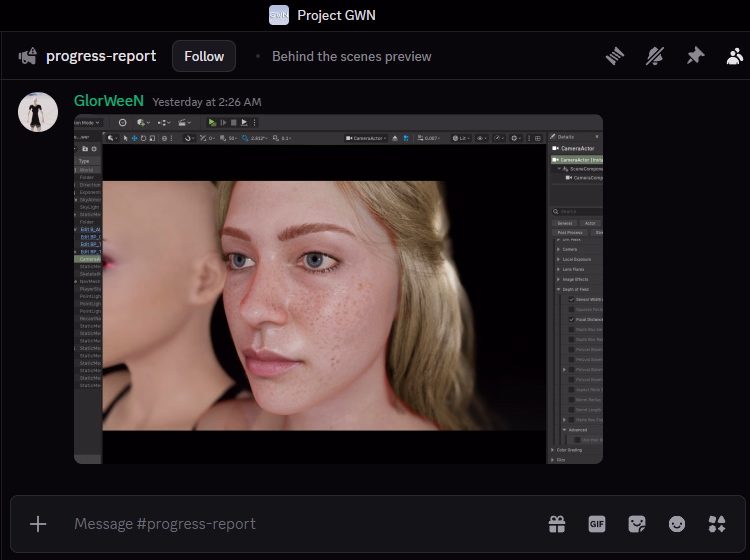
Task: Open the Threads panel
Action: coord(616,56)
